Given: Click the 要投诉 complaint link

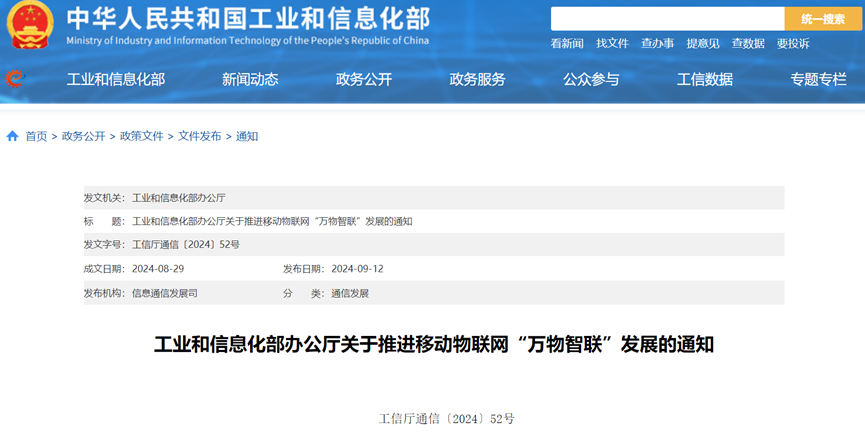Looking at the screenshot, I should point(793,43).
